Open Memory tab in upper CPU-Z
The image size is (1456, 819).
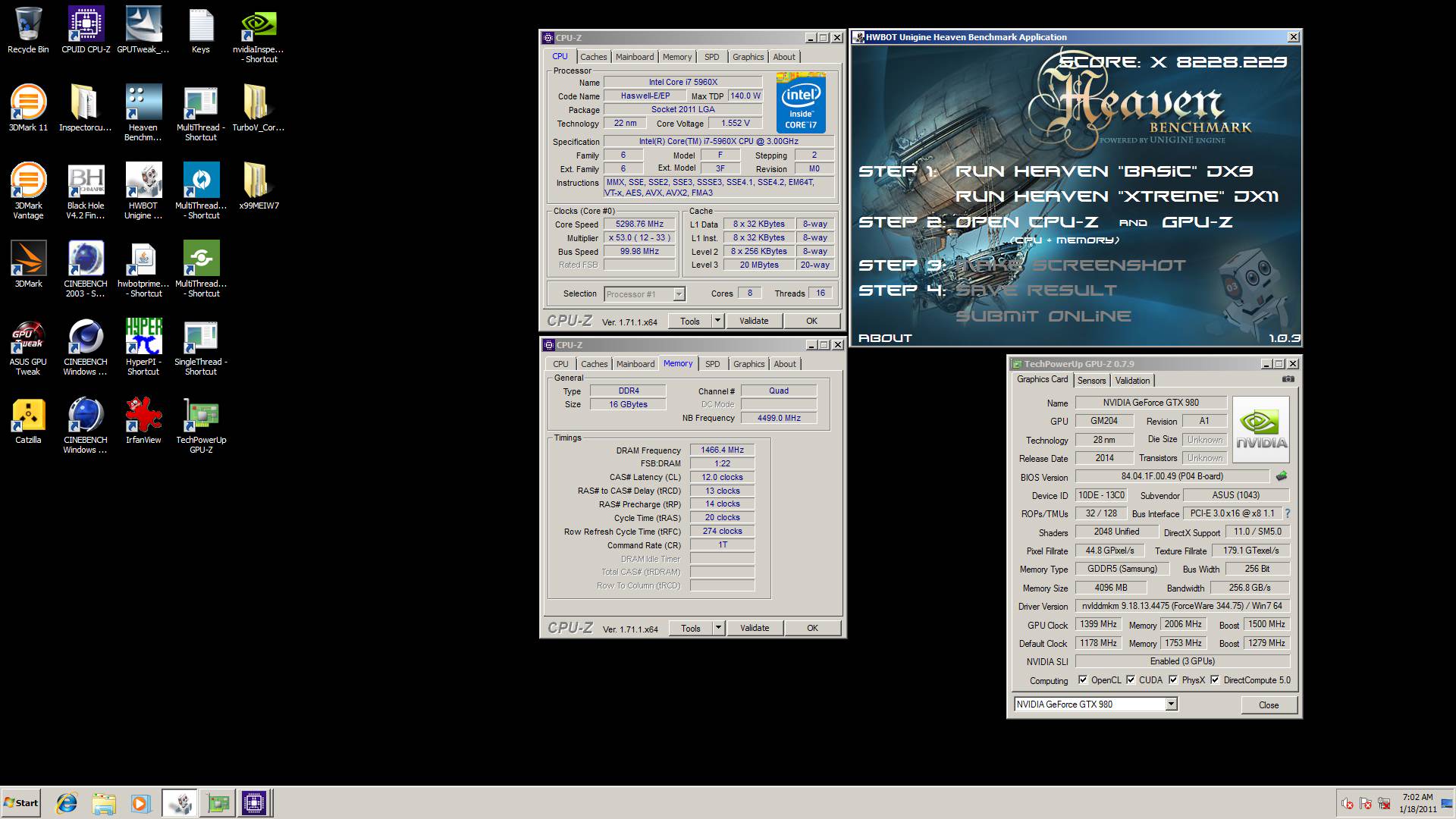(x=677, y=57)
